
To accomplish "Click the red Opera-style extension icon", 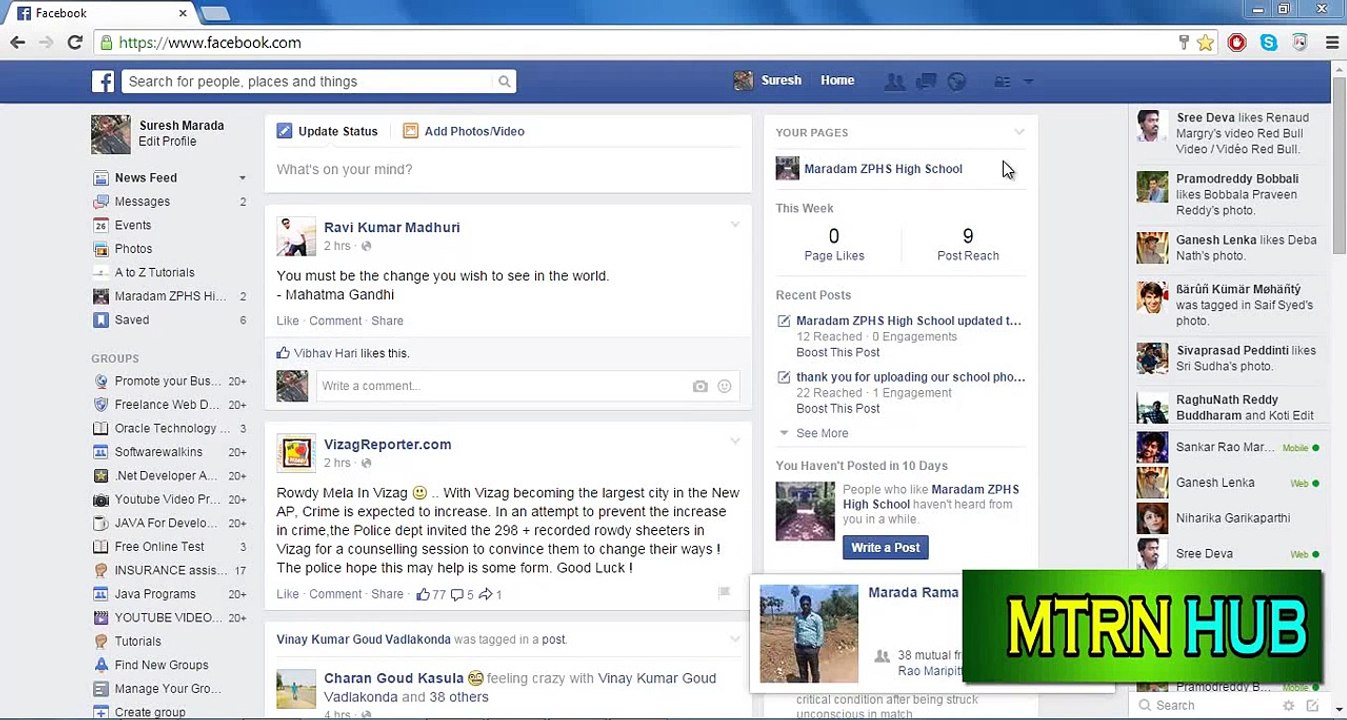I will coord(1237,43).
